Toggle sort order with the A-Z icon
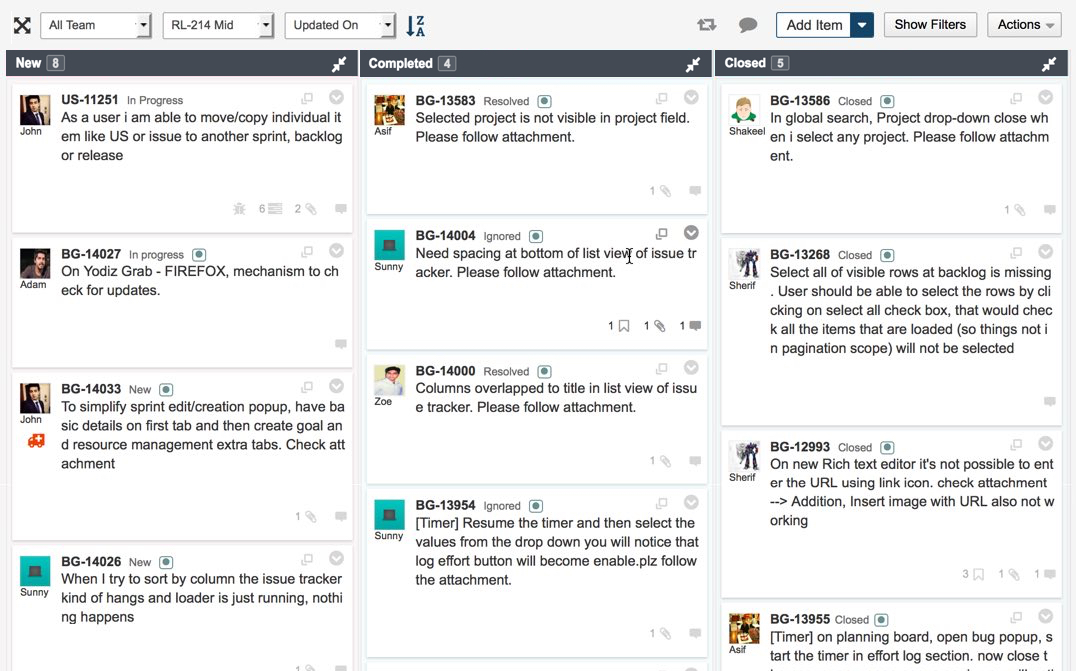The width and height of the screenshot is (1076, 671). coord(416,25)
